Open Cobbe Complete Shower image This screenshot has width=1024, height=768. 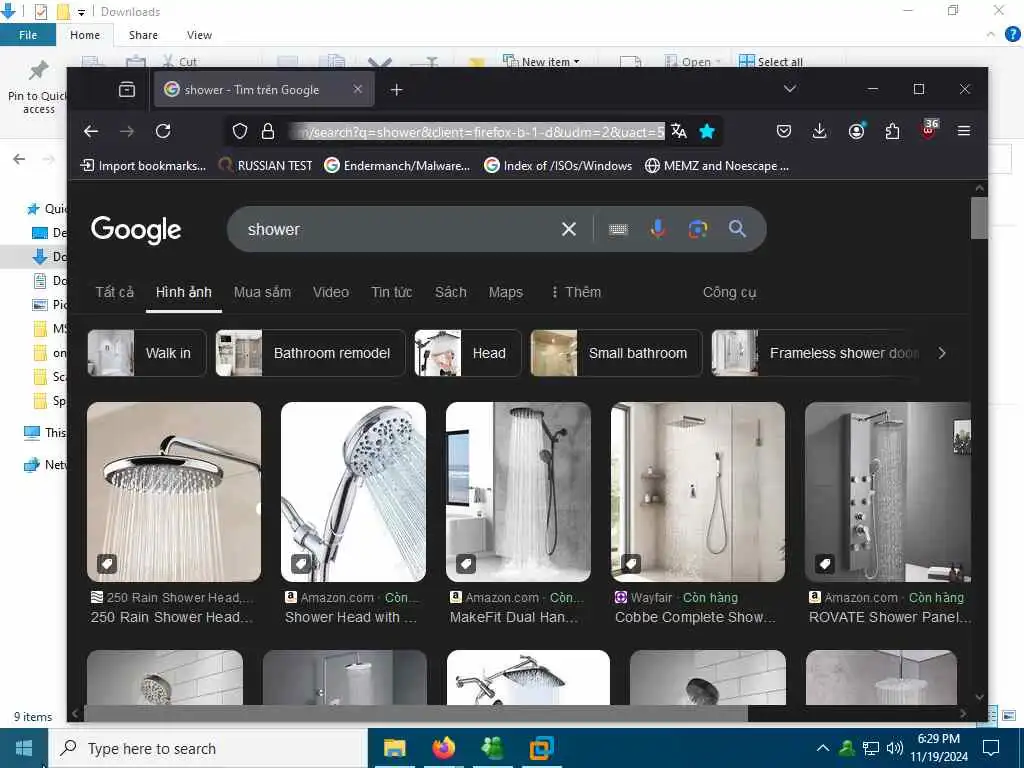point(697,492)
